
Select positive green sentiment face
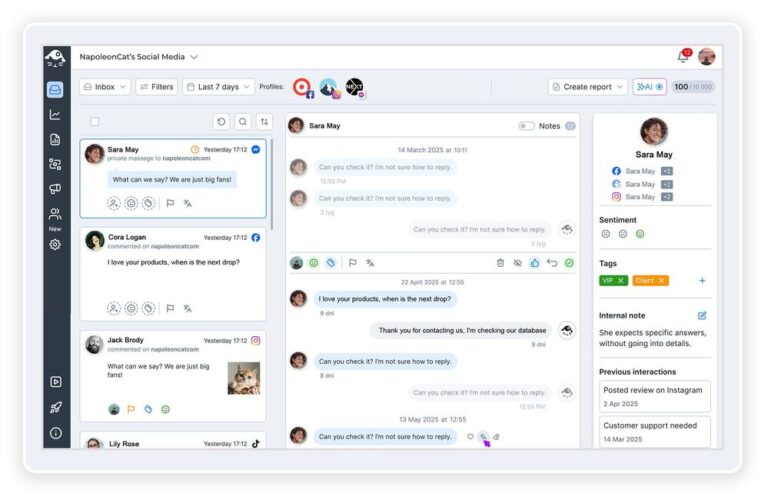[x=640, y=234]
